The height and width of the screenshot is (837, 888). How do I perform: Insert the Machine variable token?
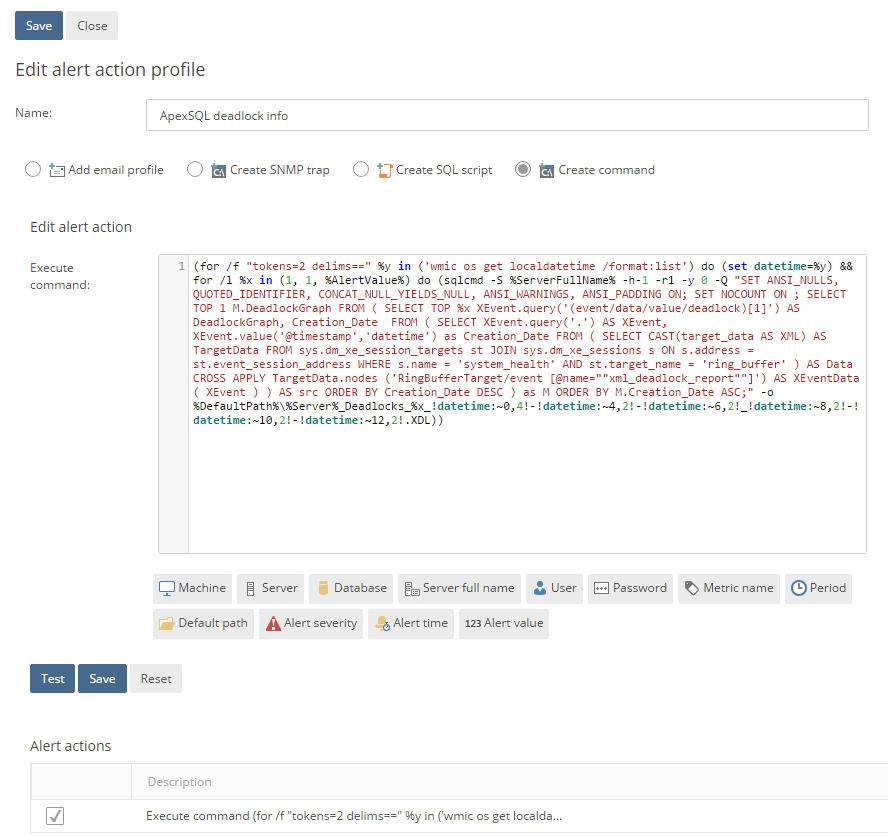pos(192,588)
